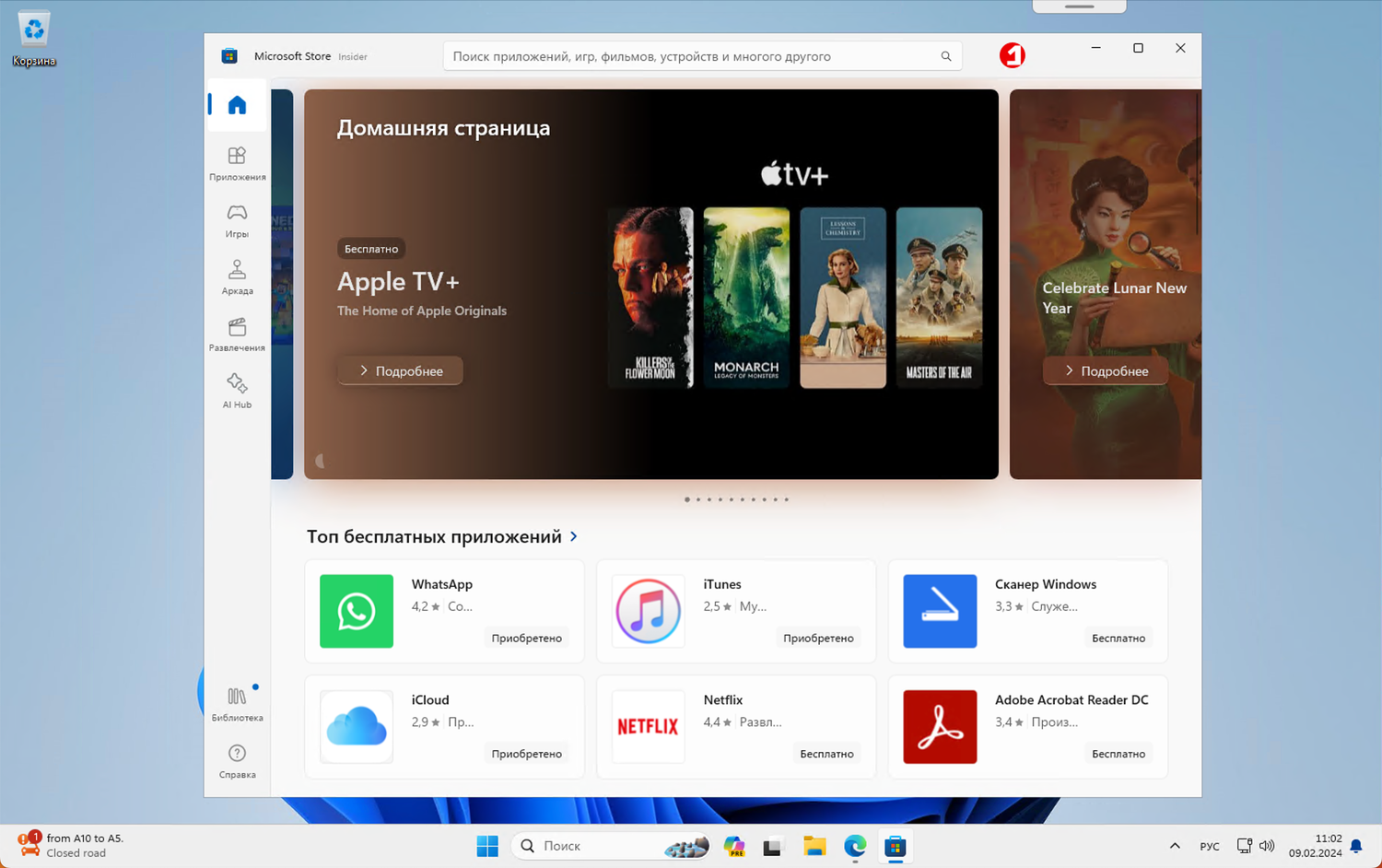The image size is (1382, 868).
Task: Open Библиотека in the sidebar
Action: point(237,704)
